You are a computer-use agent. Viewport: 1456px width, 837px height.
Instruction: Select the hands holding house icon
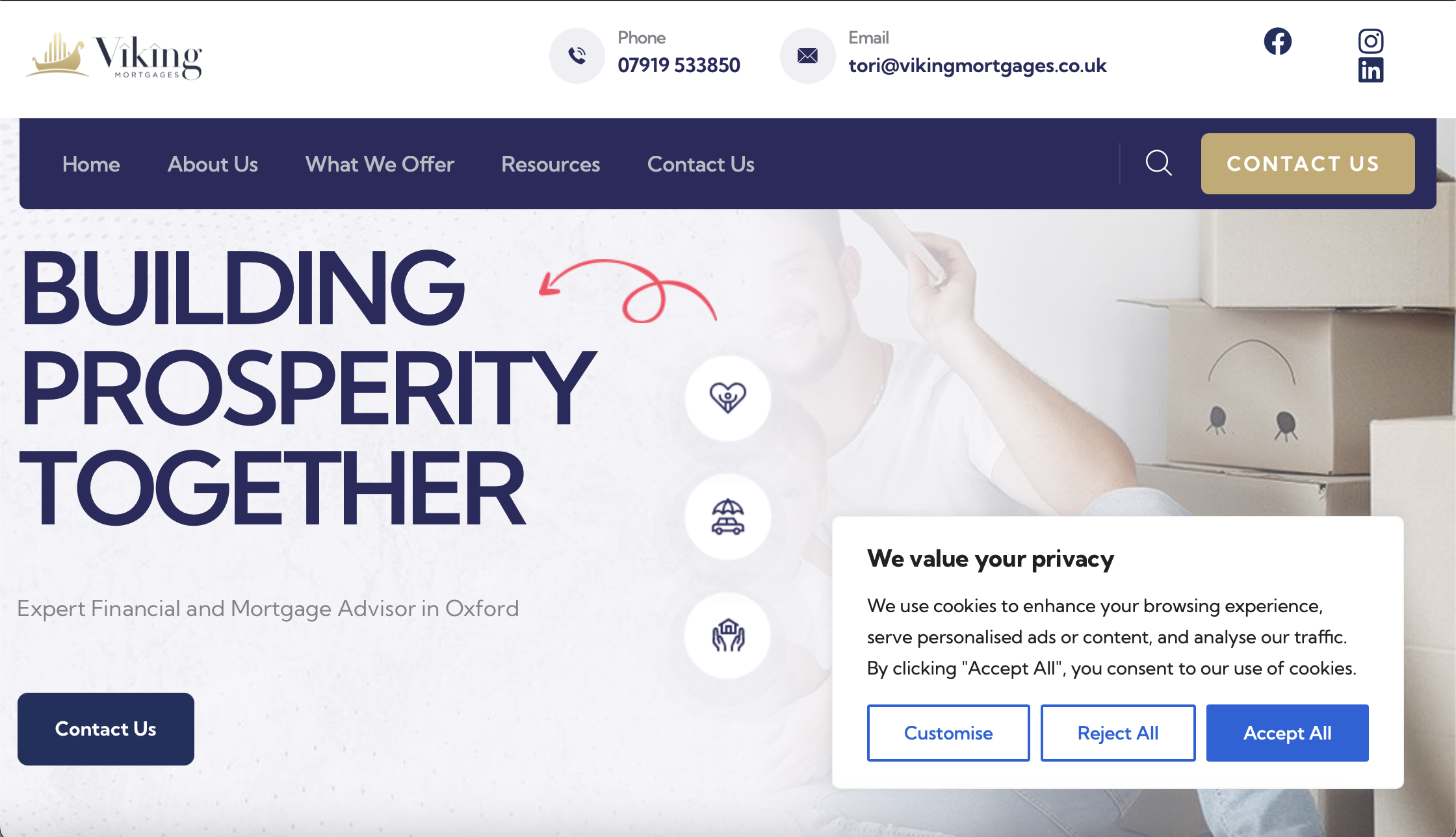[x=727, y=636]
